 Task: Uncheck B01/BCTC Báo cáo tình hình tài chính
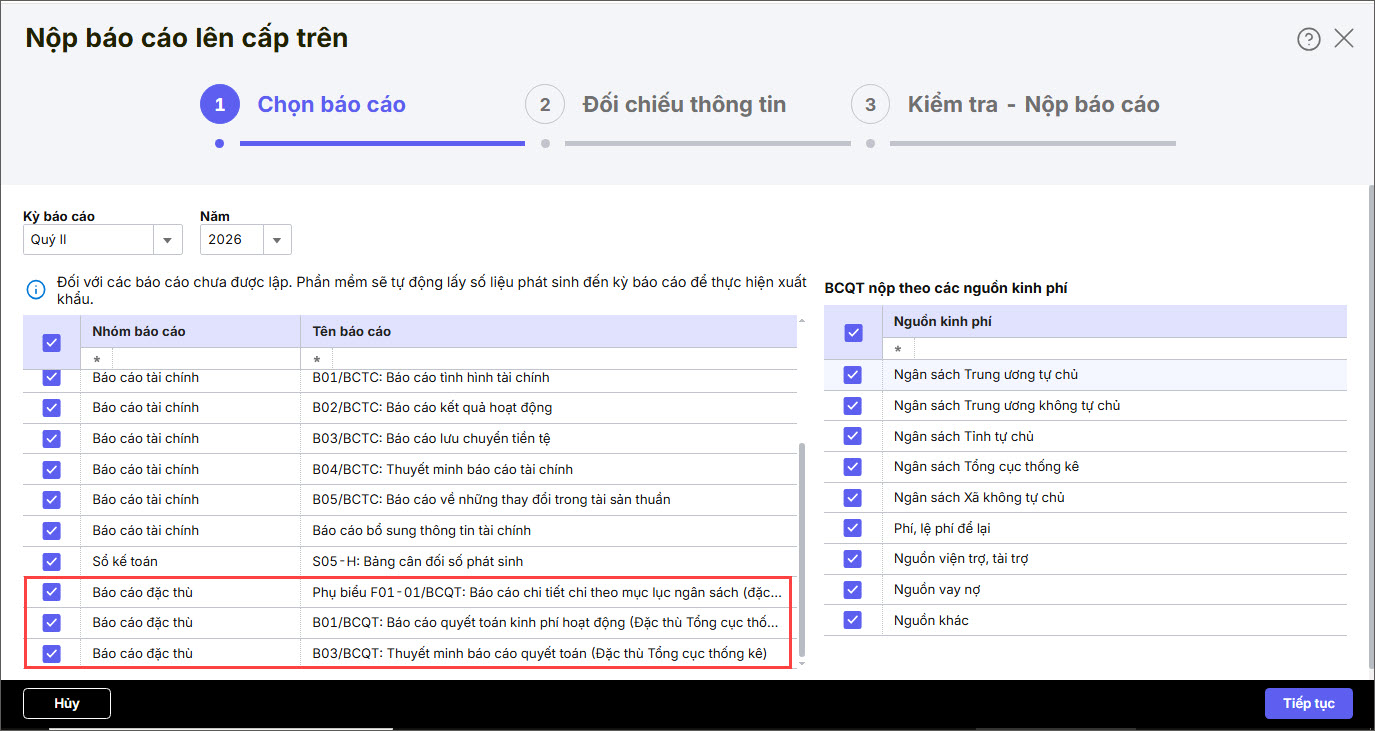[x=52, y=378]
